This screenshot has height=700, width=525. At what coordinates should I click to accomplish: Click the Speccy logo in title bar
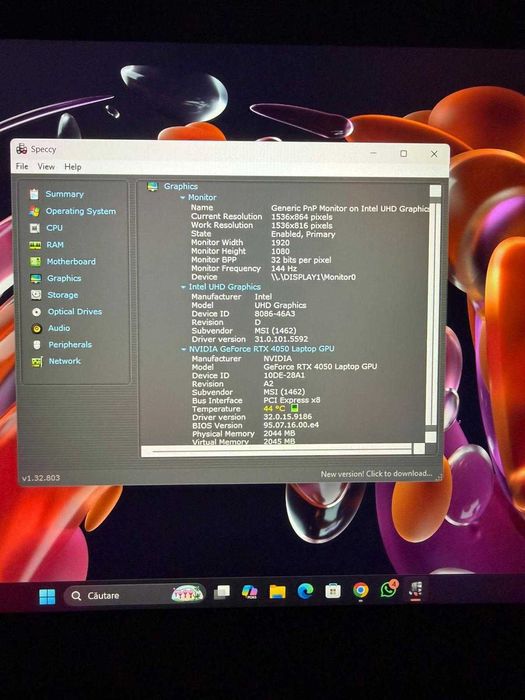point(21,149)
